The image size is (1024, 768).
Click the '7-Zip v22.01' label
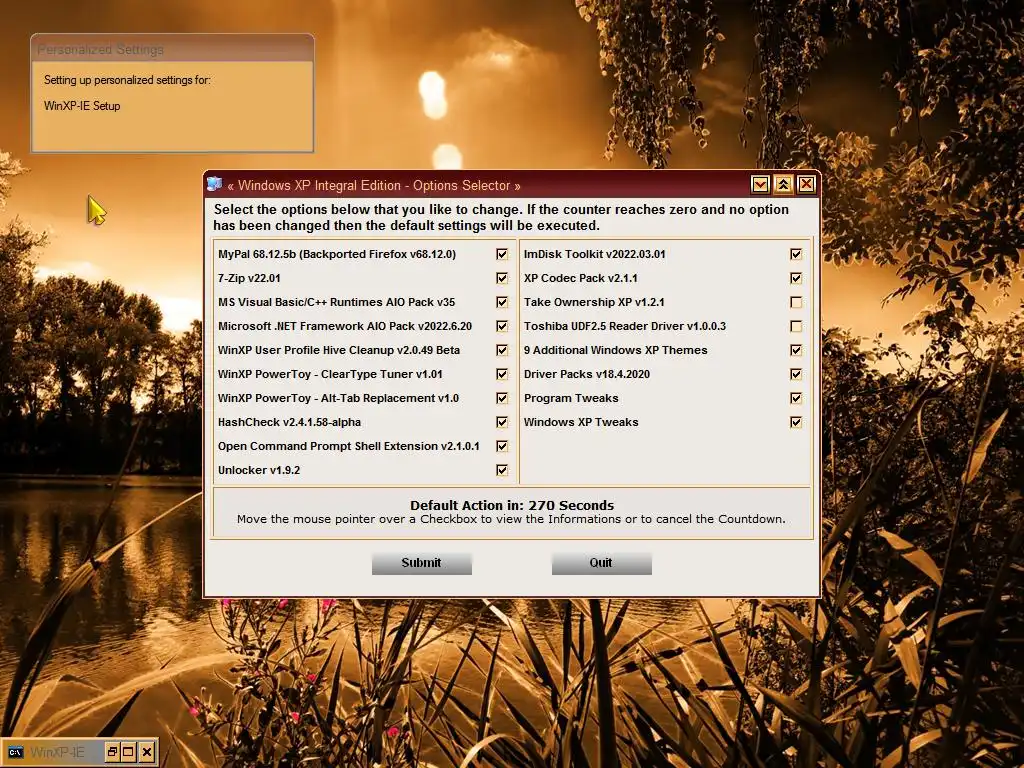(x=249, y=278)
